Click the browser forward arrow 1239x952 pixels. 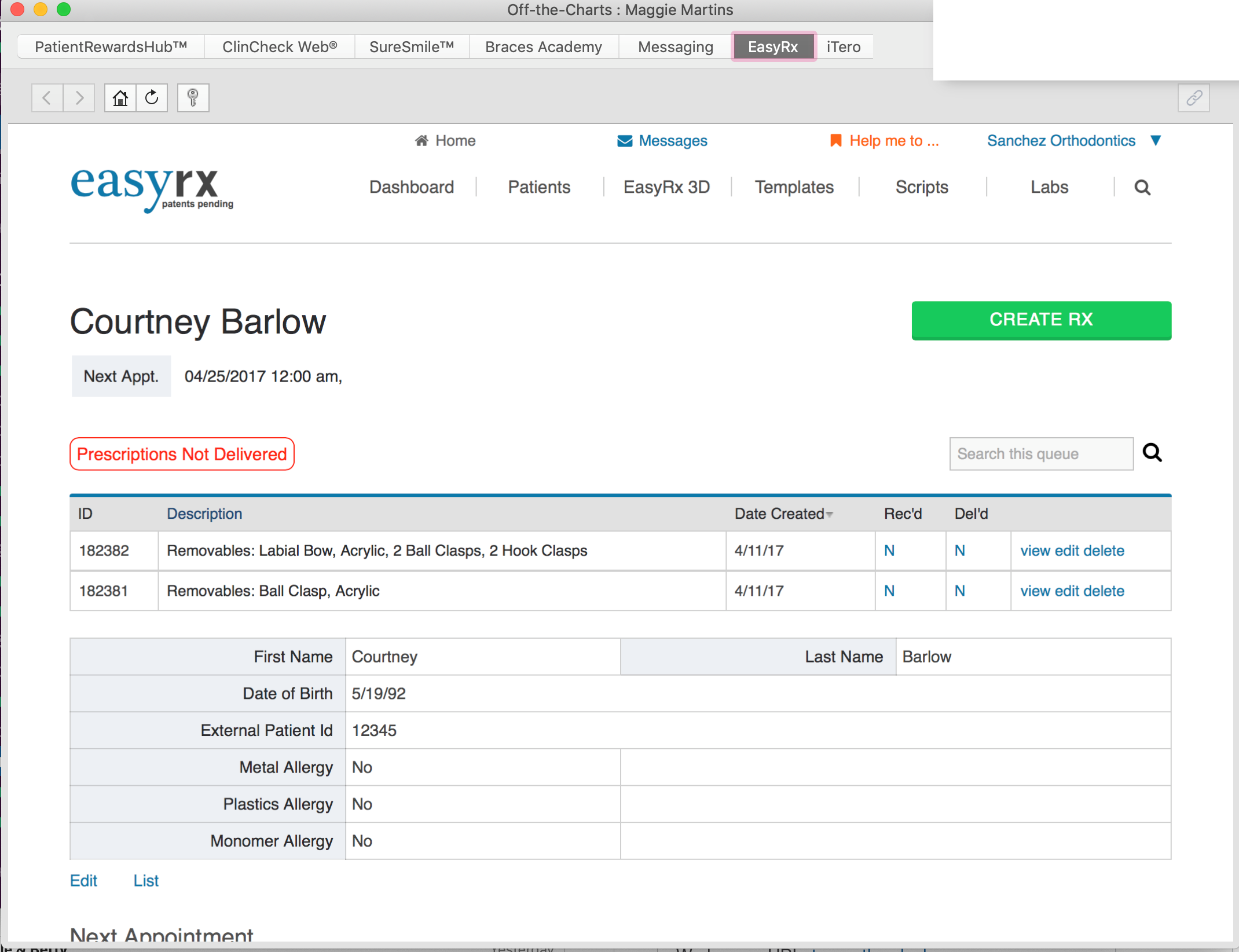(79, 98)
